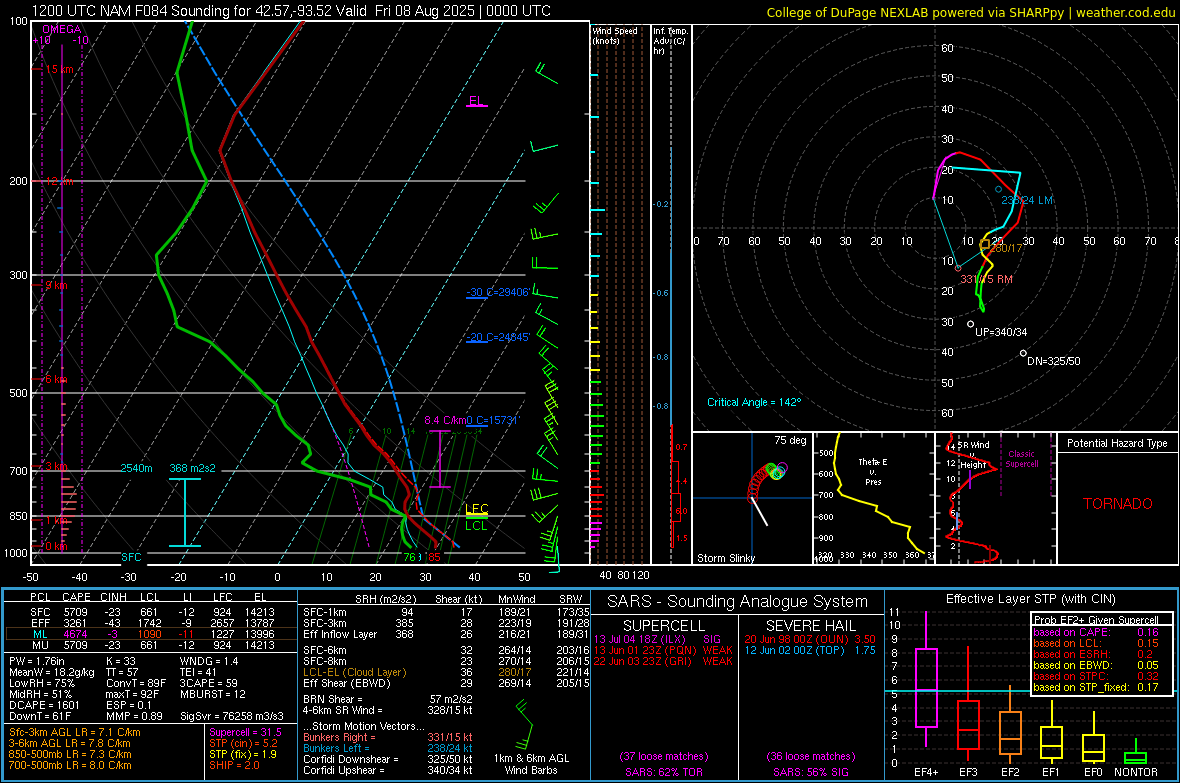Viewport: 1180px width, 783px height.
Task: Click the Inf. Temp. Adv. panel header
Action: point(670,41)
